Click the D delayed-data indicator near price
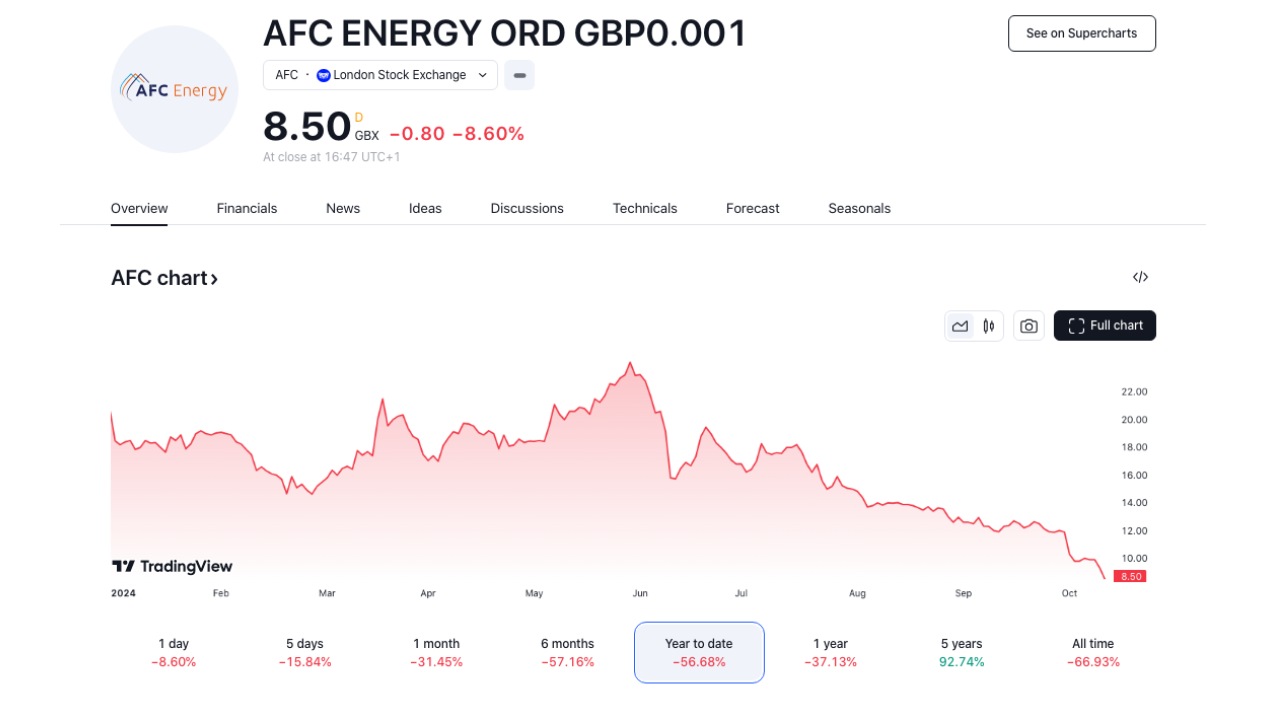1280x720 pixels. (359, 118)
